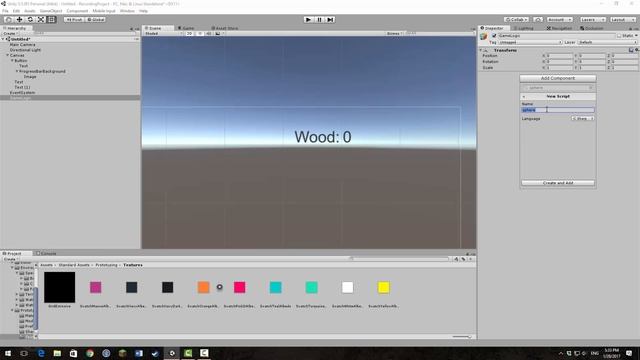Select the Hand tool in the toolbar
The width and height of the screenshot is (640, 360).
coord(8,20)
